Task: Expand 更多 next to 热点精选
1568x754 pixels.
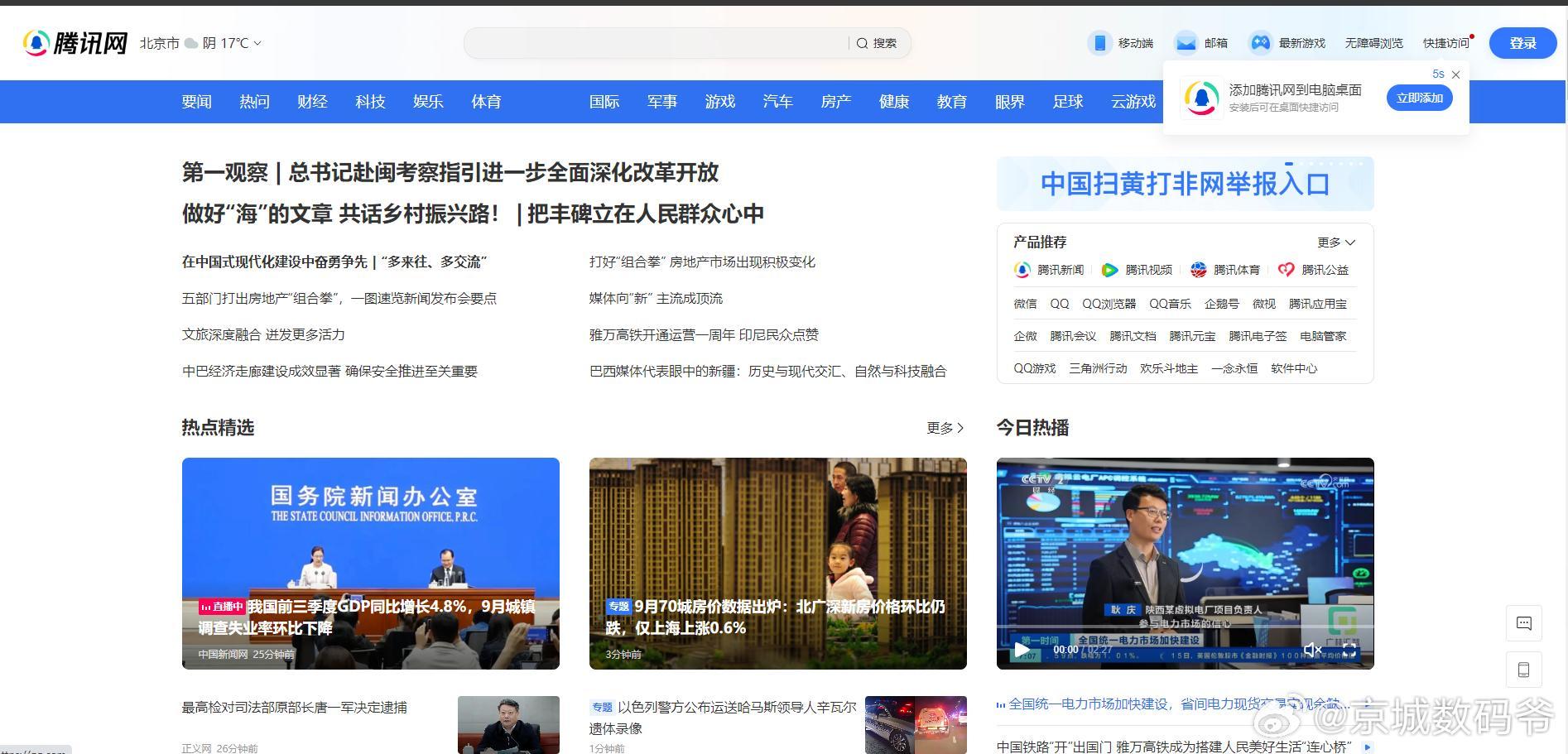Action: [945, 428]
